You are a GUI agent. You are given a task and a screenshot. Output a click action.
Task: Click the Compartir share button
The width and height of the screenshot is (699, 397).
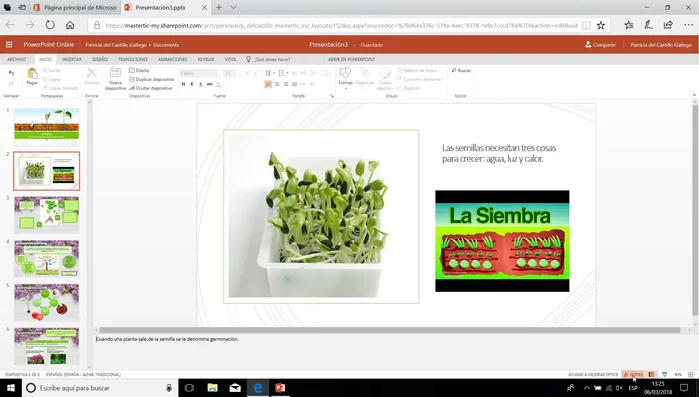pos(600,45)
